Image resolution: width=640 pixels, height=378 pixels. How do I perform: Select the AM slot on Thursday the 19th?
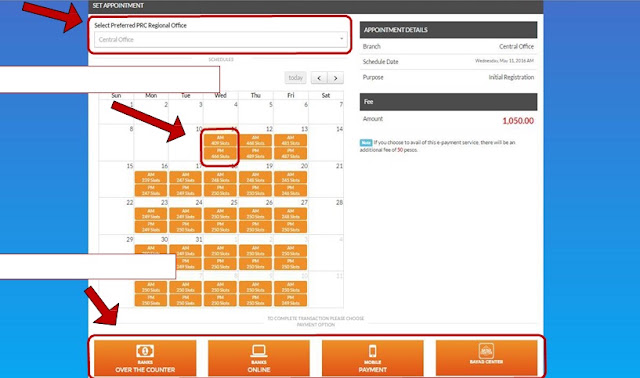256,177
